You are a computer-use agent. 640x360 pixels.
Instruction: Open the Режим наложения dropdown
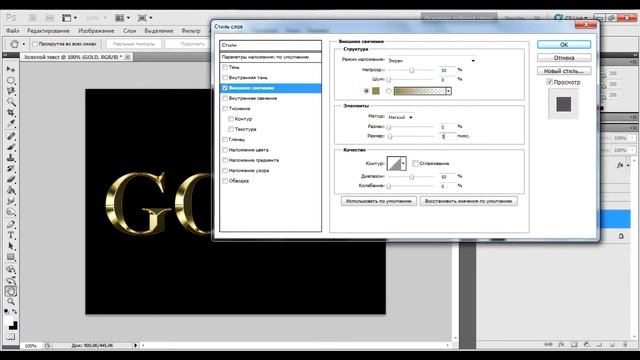pyautogui.click(x=432, y=60)
